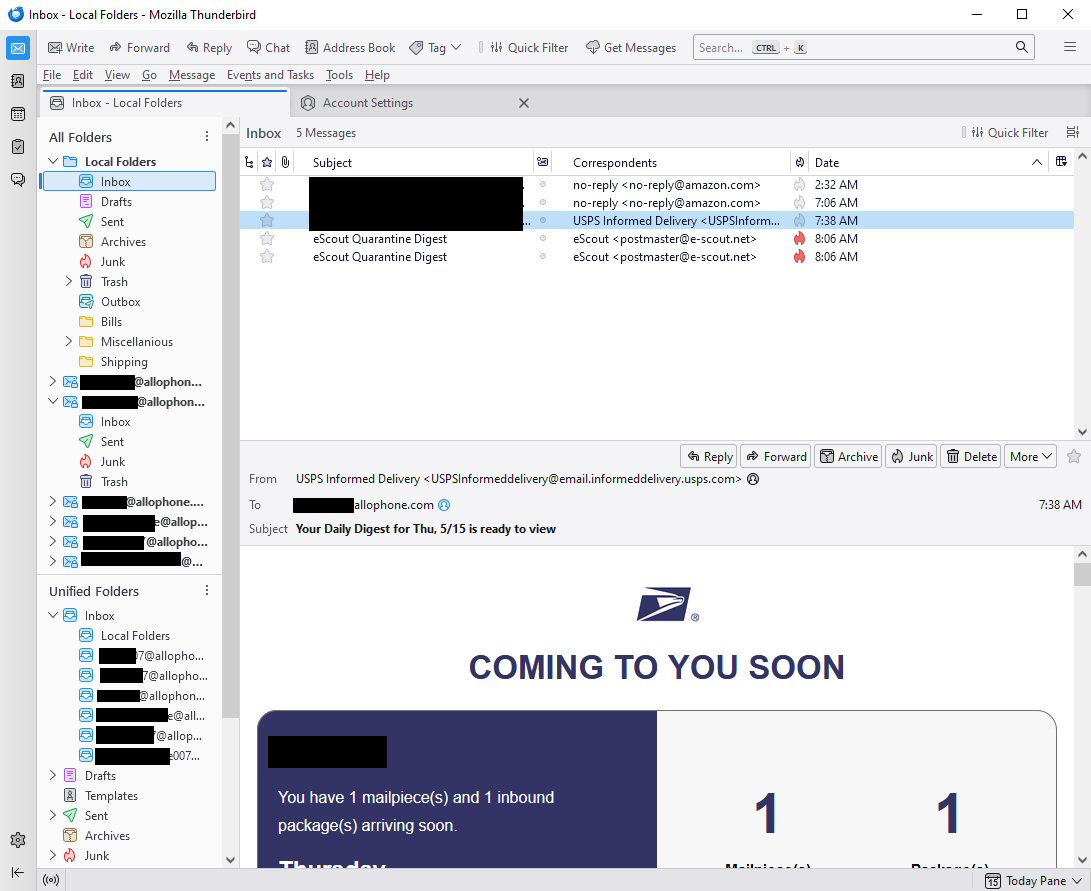
Task: Click the address book icon next to recipient address
Action: click(444, 505)
